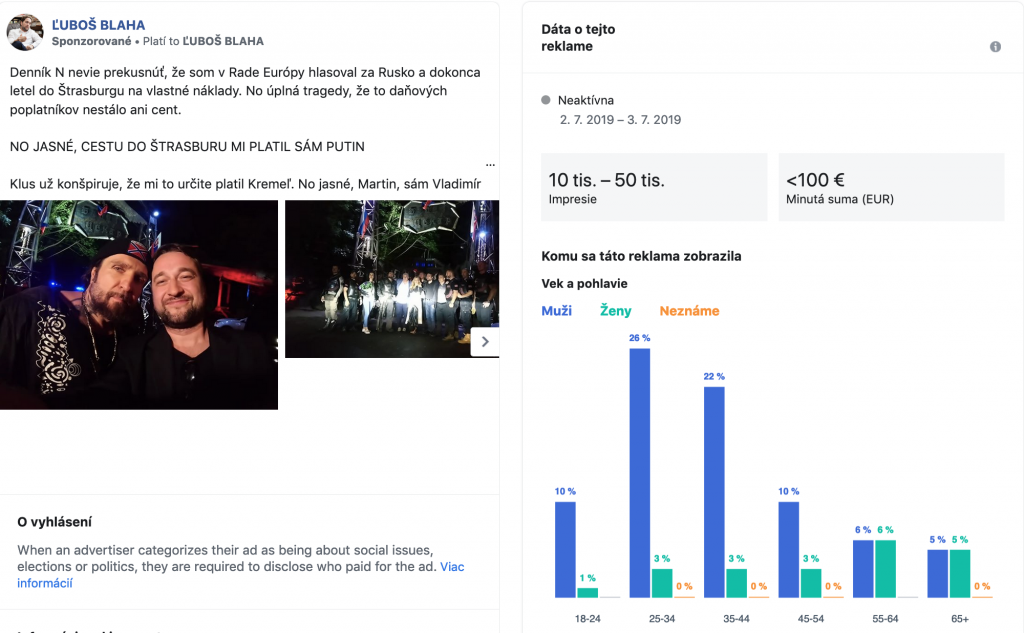Click the grey Neaktívna status dot
The height and width of the screenshot is (633, 1024).
(546, 100)
